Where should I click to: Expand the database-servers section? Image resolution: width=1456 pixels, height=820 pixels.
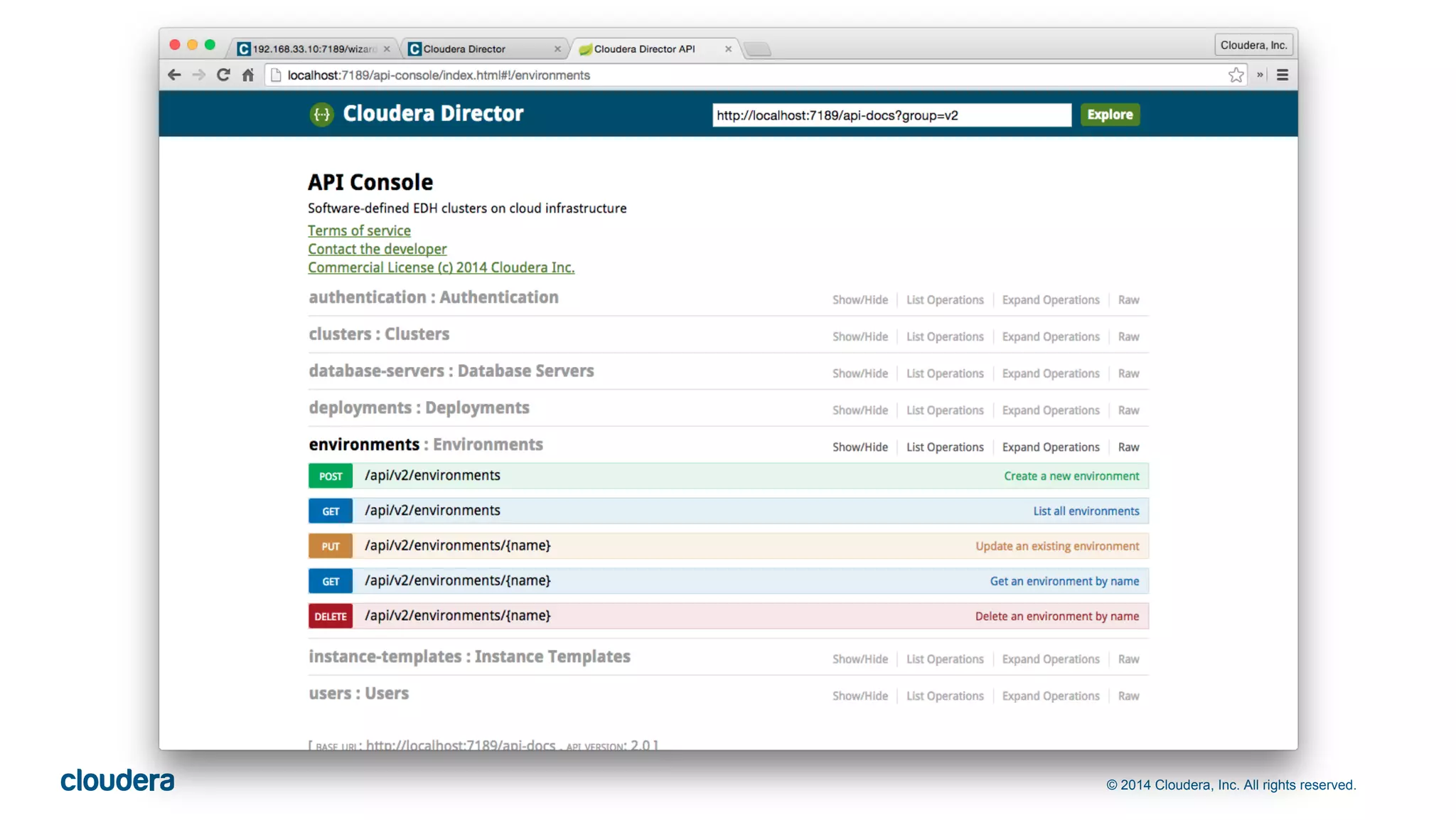451,371
